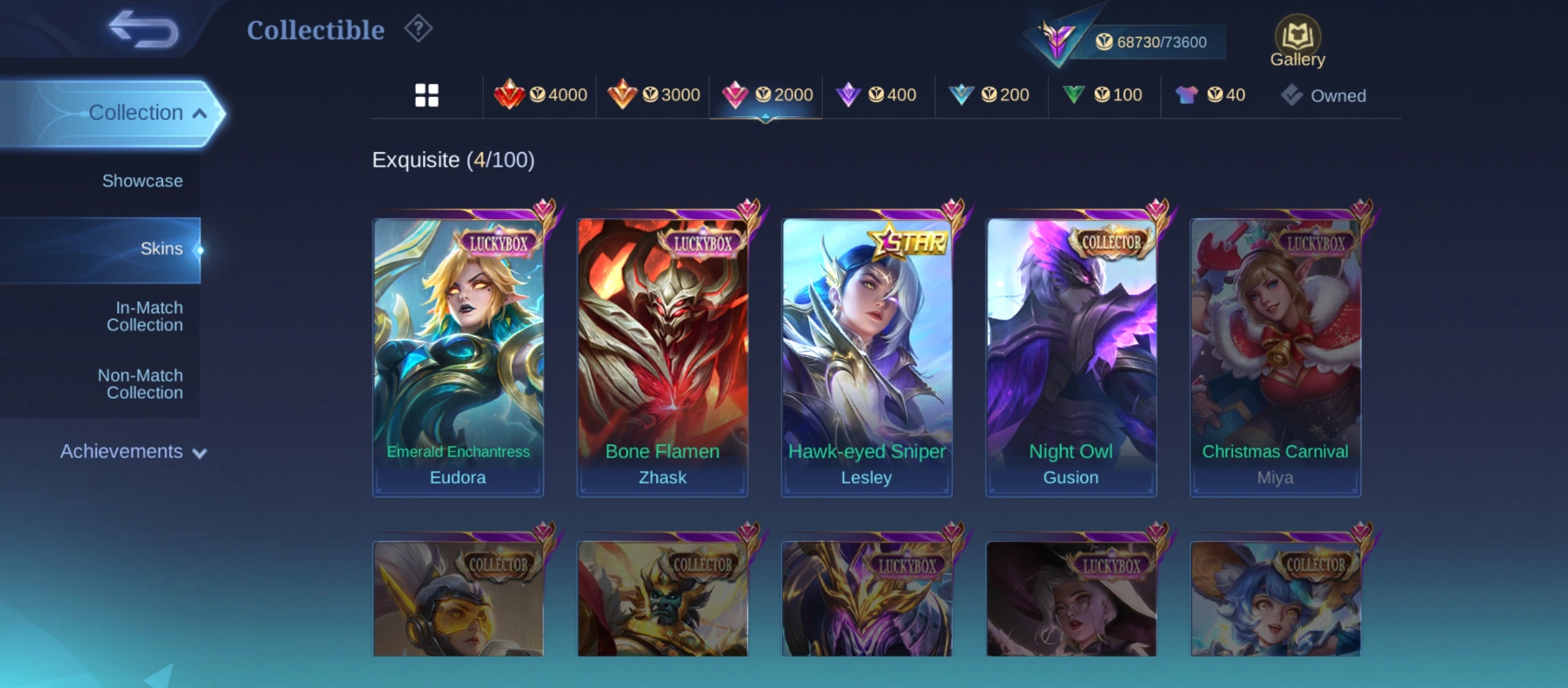This screenshot has height=688, width=1568.
Task: Select the 2000 Exquisite tier tab
Action: pyautogui.click(x=766, y=95)
